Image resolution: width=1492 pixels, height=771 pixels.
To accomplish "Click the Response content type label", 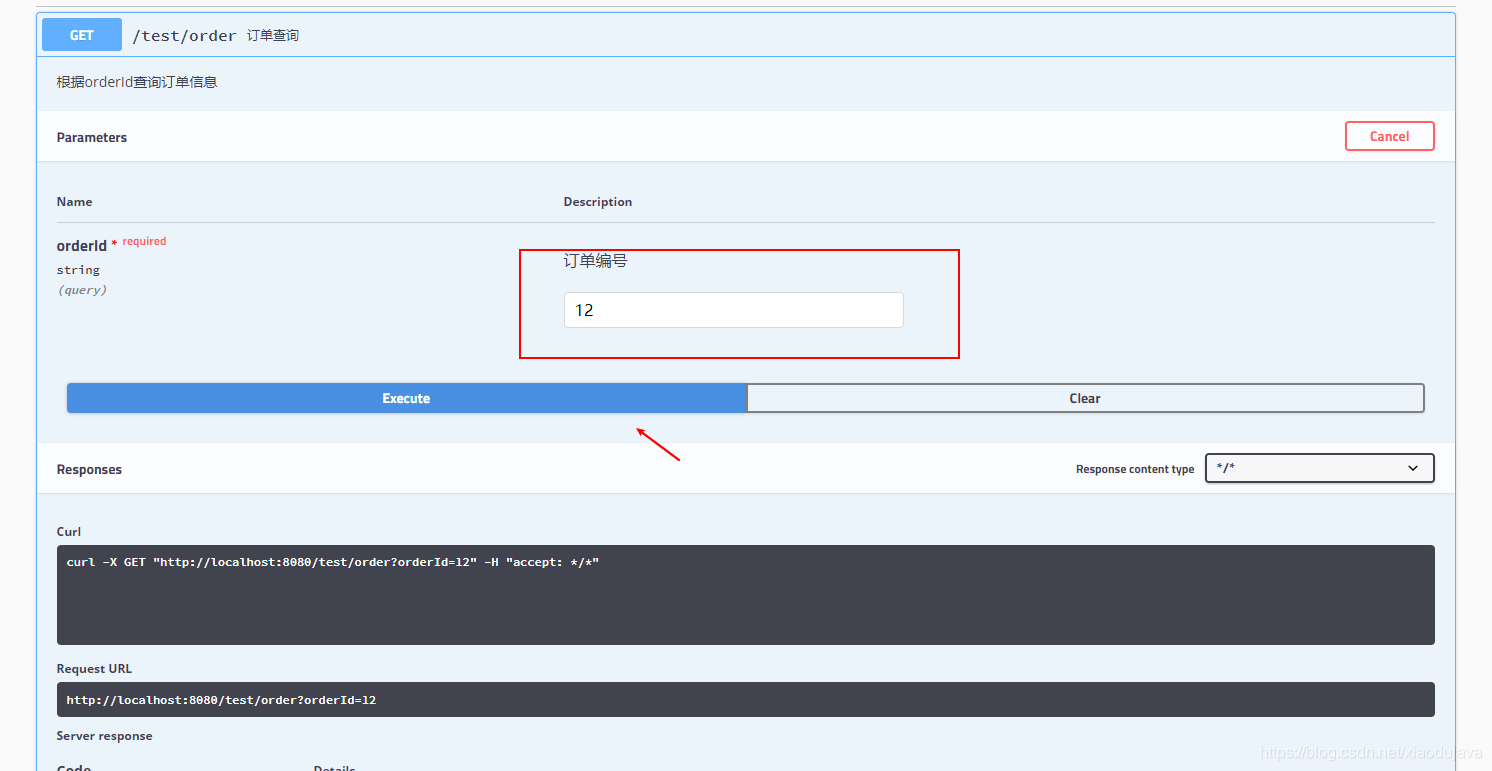I will click(x=1135, y=469).
